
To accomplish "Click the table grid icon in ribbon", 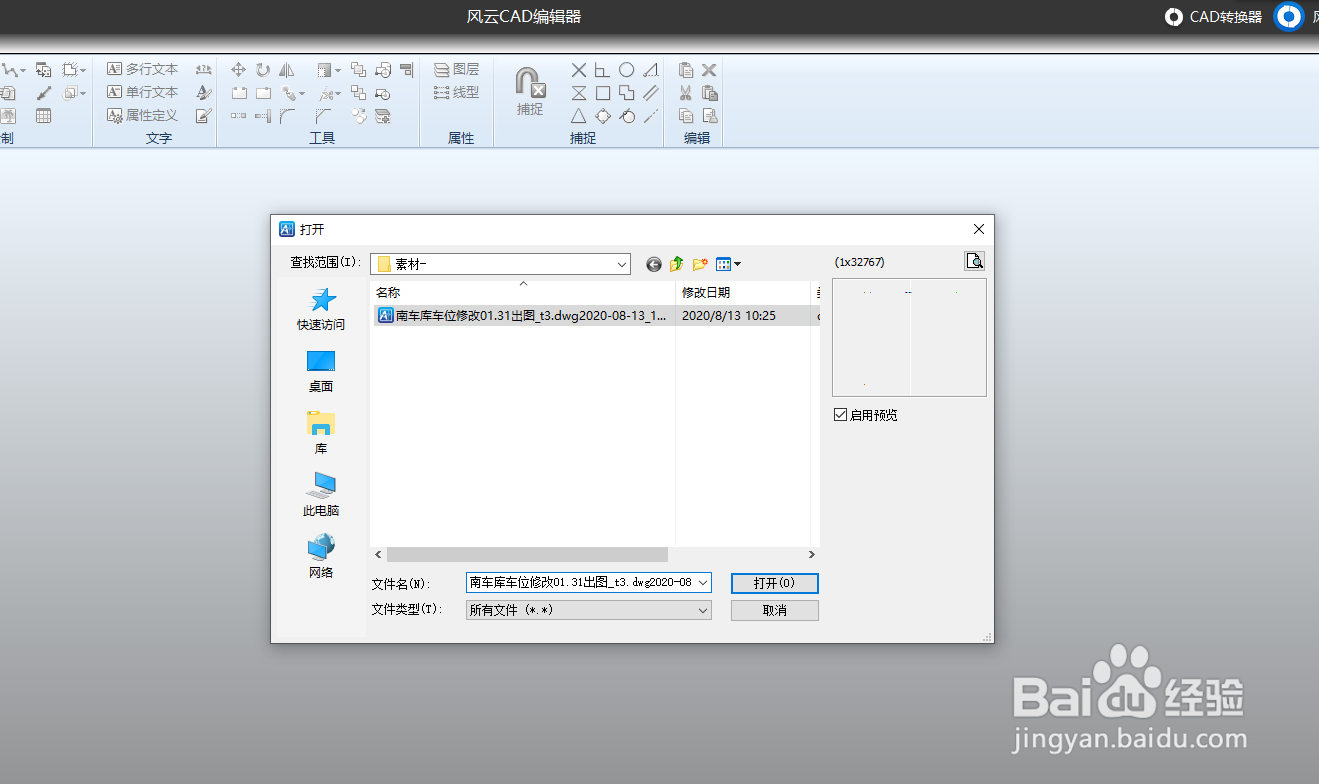I will pyautogui.click(x=43, y=116).
